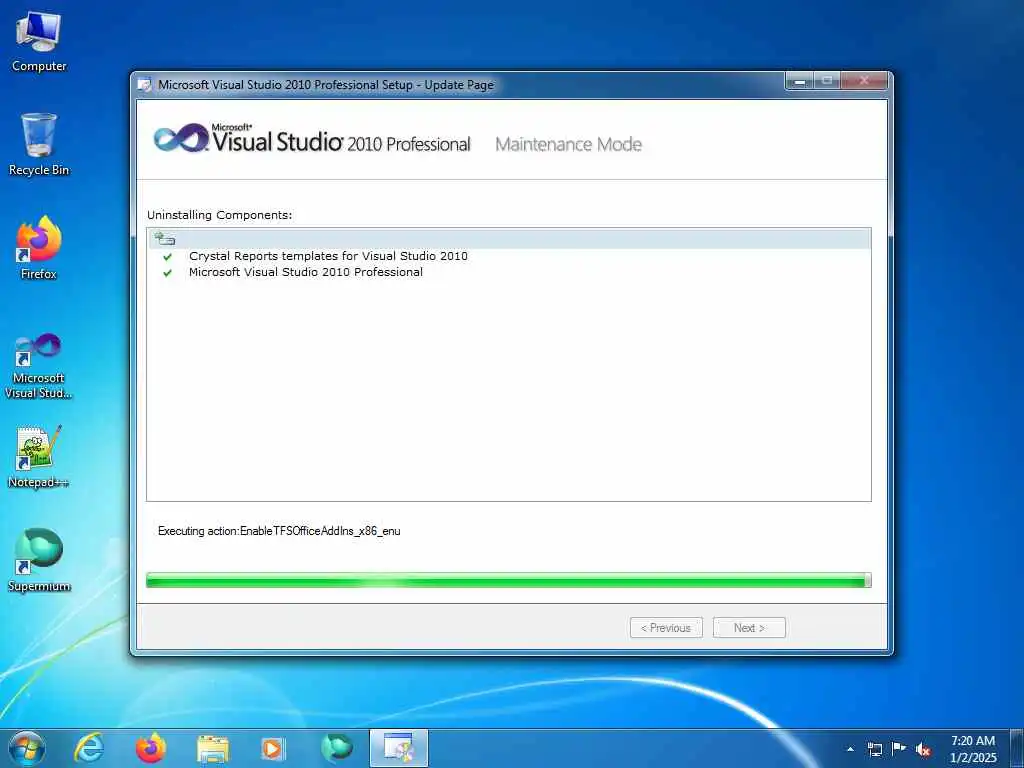Click the setup window title bar icon

(145, 85)
